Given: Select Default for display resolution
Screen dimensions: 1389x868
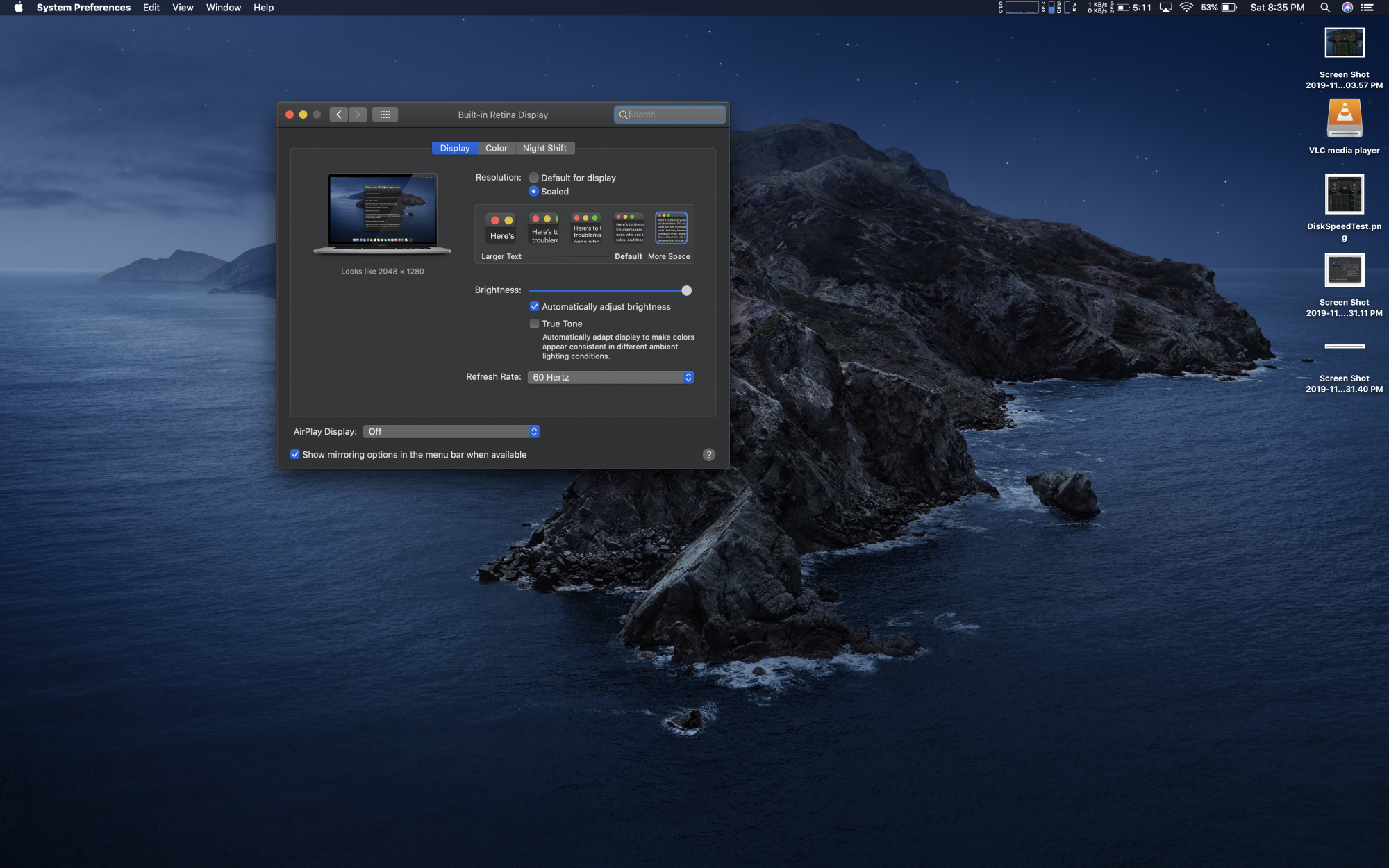Looking at the screenshot, I should point(533,178).
